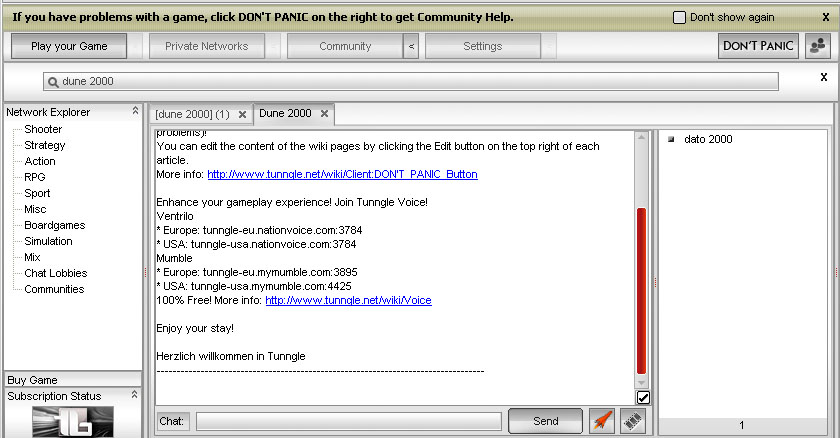840x438 pixels.
Task: Open the Private Networks section
Action: [207, 46]
